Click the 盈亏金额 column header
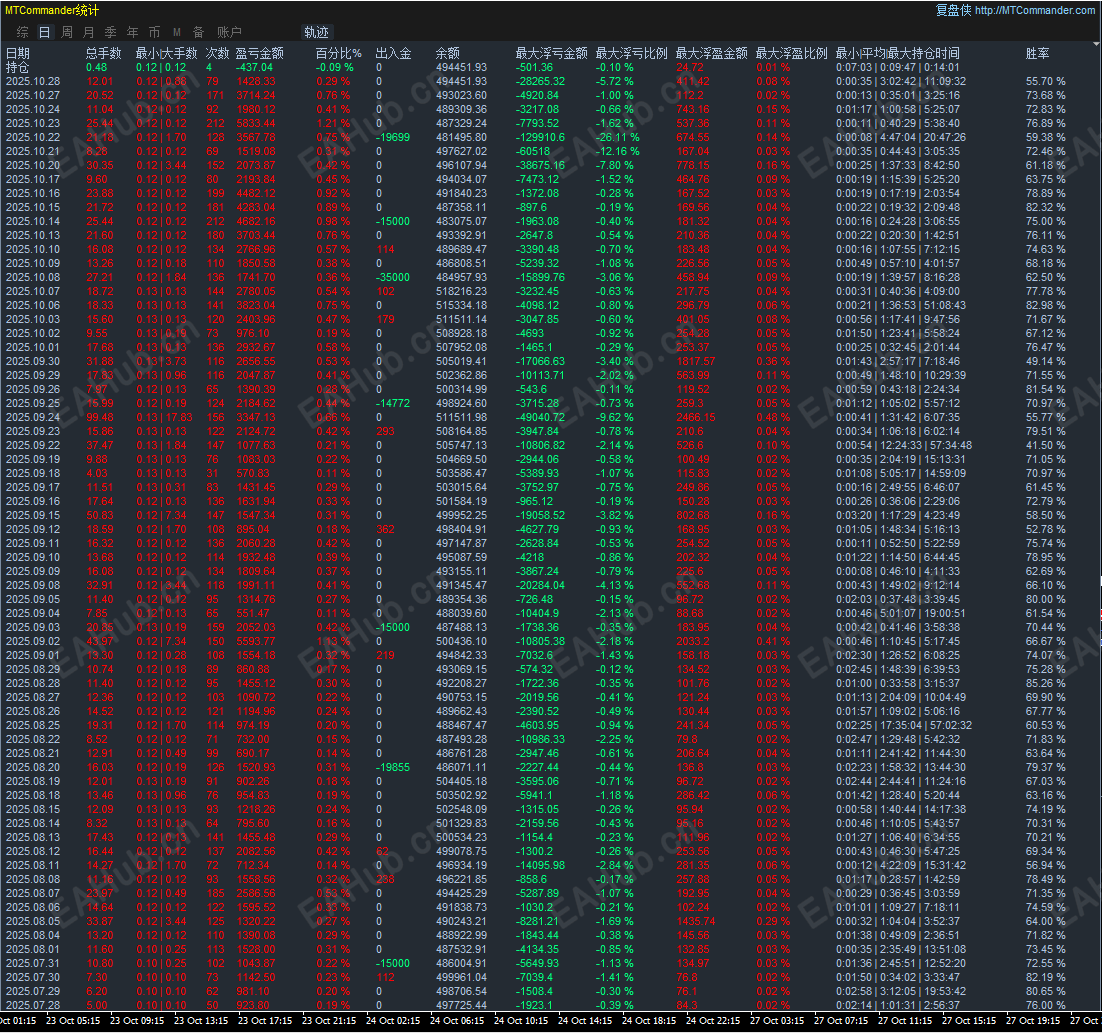Image resolution: width=1102 pixels, height=1034 pixels. click(x=259, y=53)
